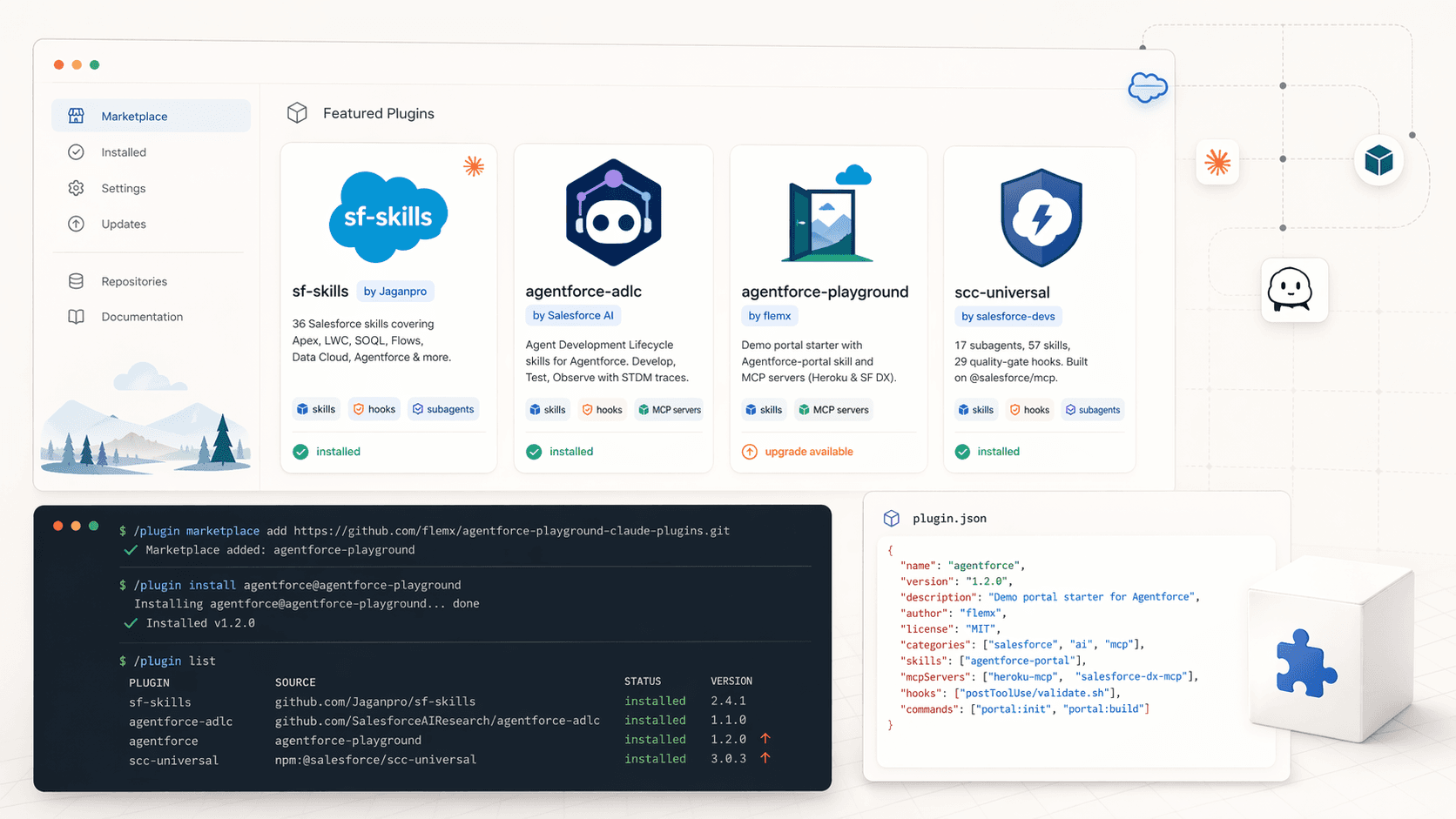Click the installed checkmark on agentforce-adlc

pos(534,452)
